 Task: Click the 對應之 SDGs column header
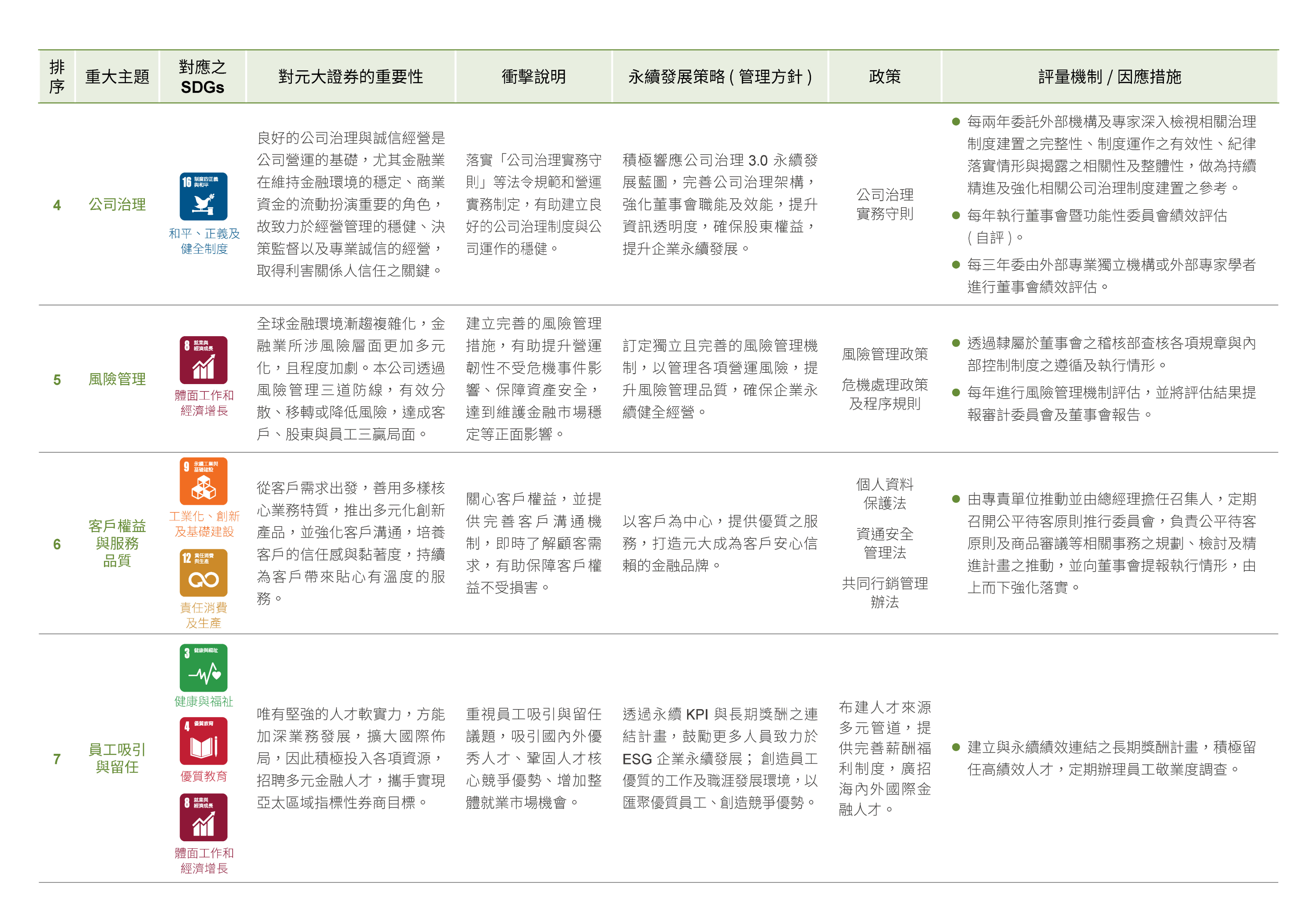pyautogui.click(x=202, y=77)
